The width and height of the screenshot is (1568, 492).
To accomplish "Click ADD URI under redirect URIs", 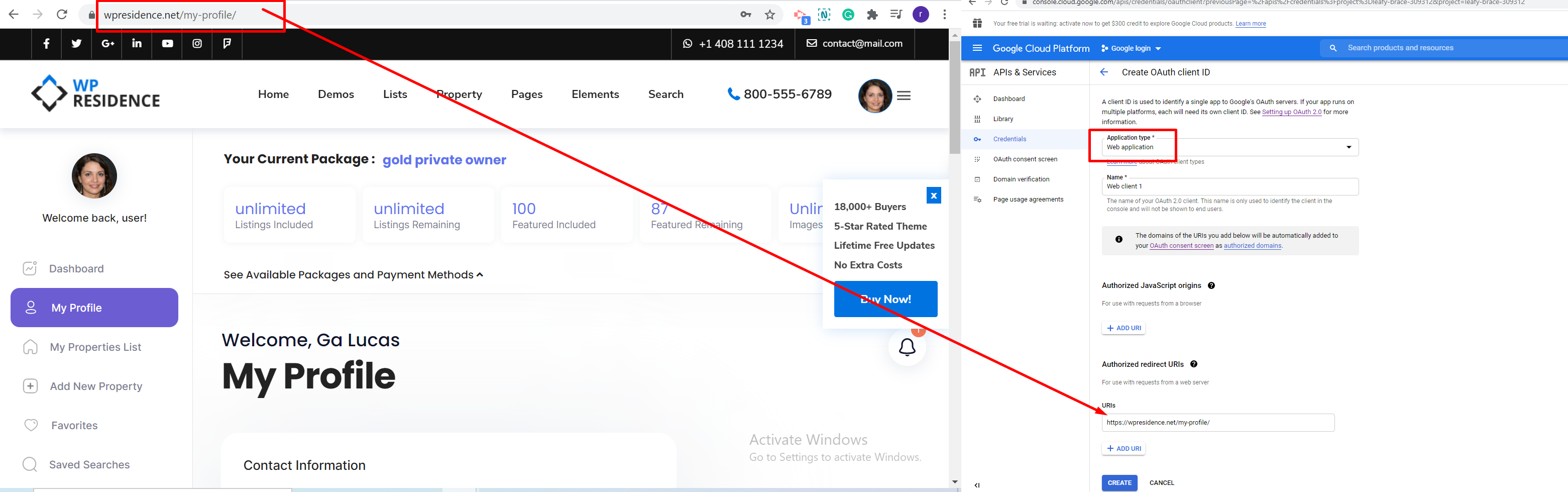I will pos(1124,449).
